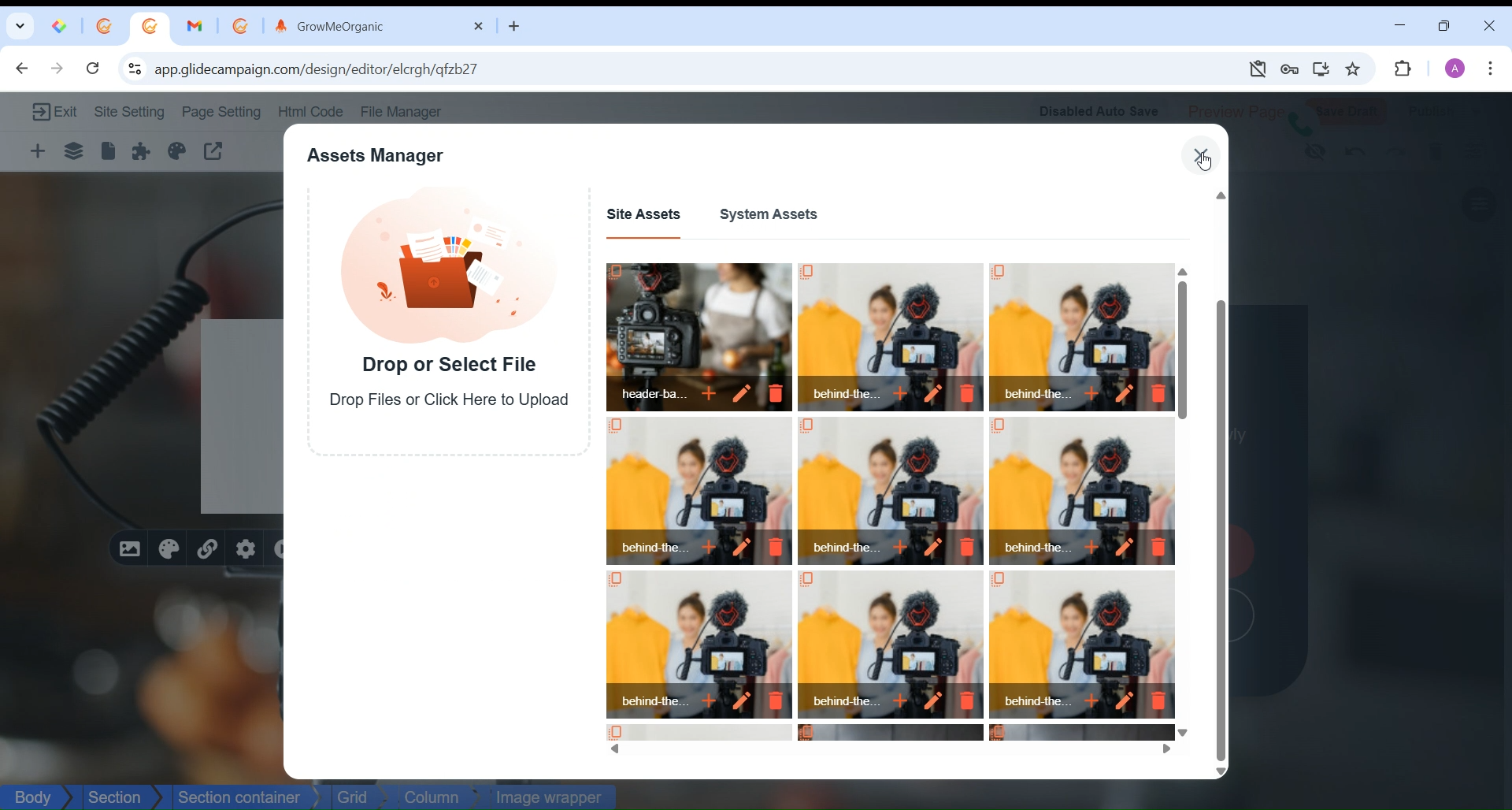The height and width of the screenshot is (810, 1512).
Task: Delete the header-ba... asset with trash icon
Action: point(776,394)
